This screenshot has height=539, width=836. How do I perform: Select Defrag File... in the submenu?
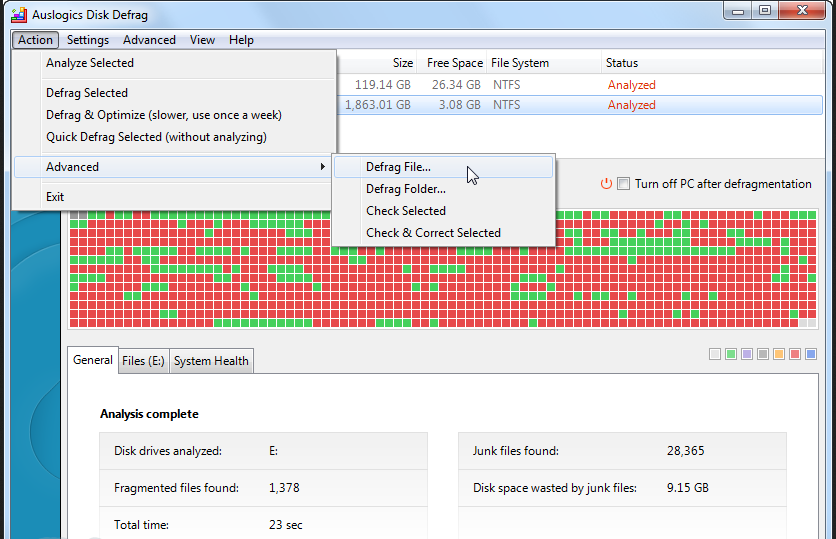point(444,167)
